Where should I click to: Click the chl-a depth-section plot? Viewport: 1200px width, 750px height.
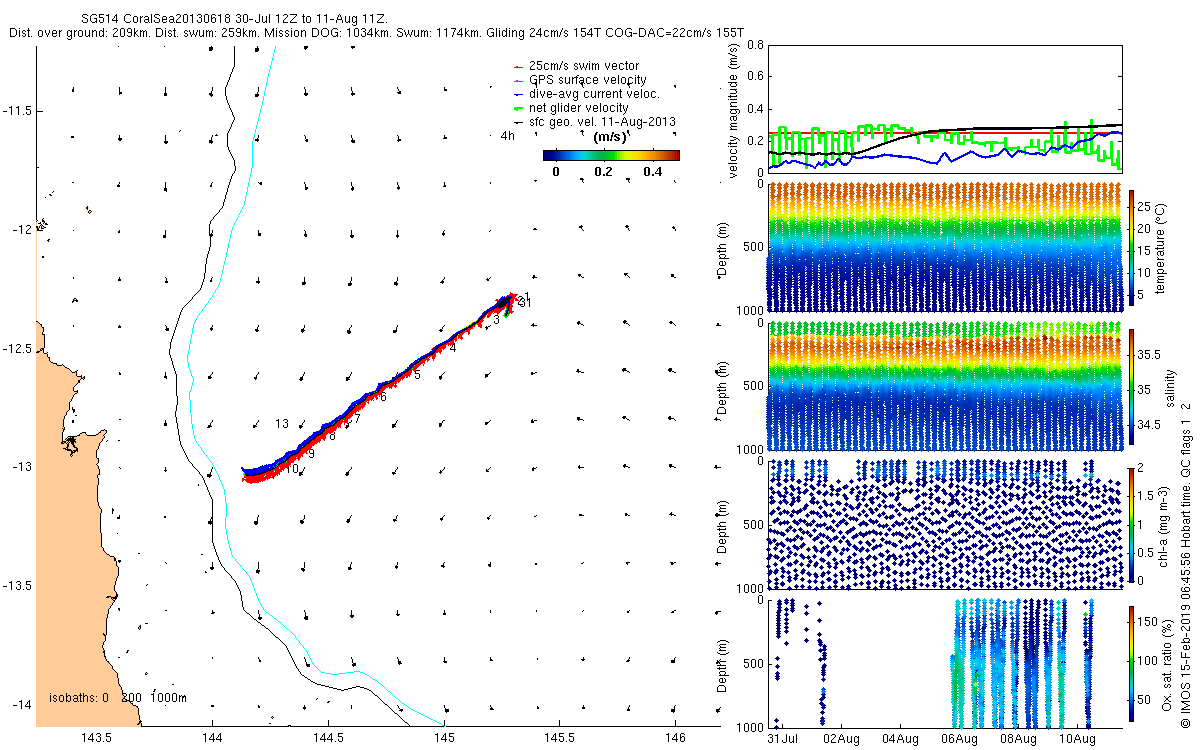pos(945,523)
